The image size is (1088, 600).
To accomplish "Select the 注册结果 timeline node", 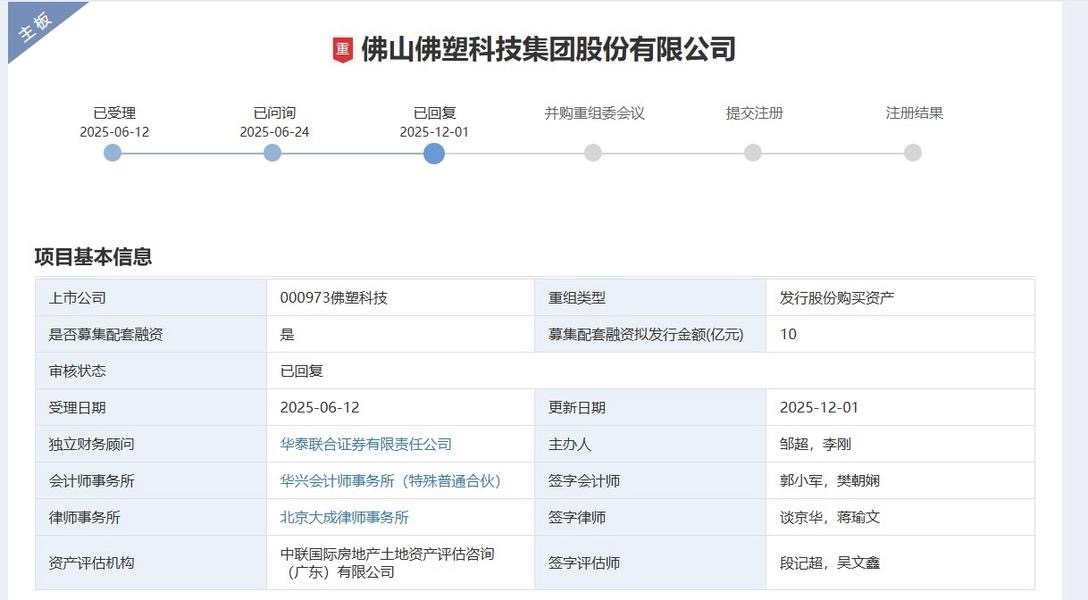I will (913, 153).
